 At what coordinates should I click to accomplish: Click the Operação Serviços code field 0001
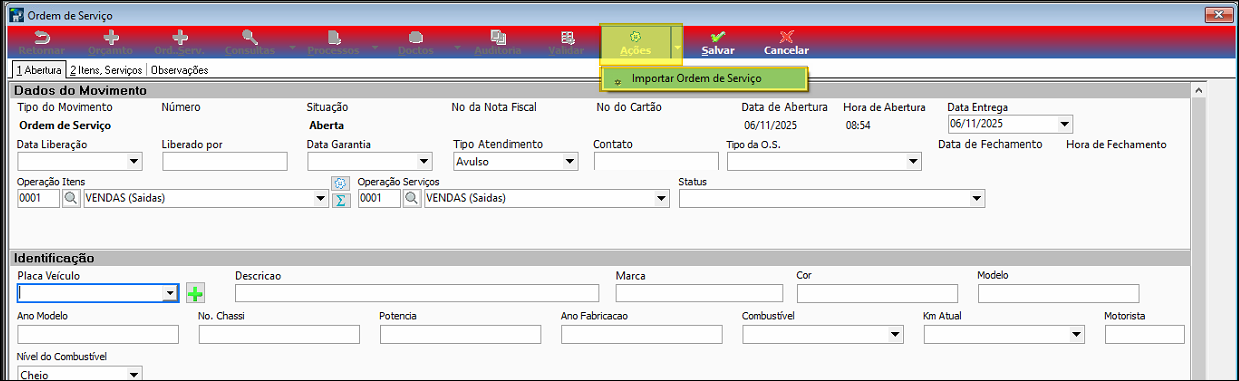379,199
